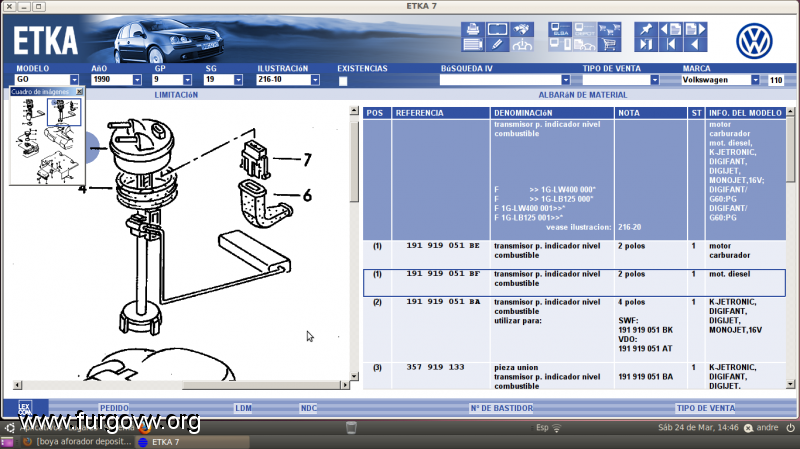The width and height of the screenshot is (800, 449).
Task: Click the multiple shopping carts icon
Action: (x=609, y=29)
